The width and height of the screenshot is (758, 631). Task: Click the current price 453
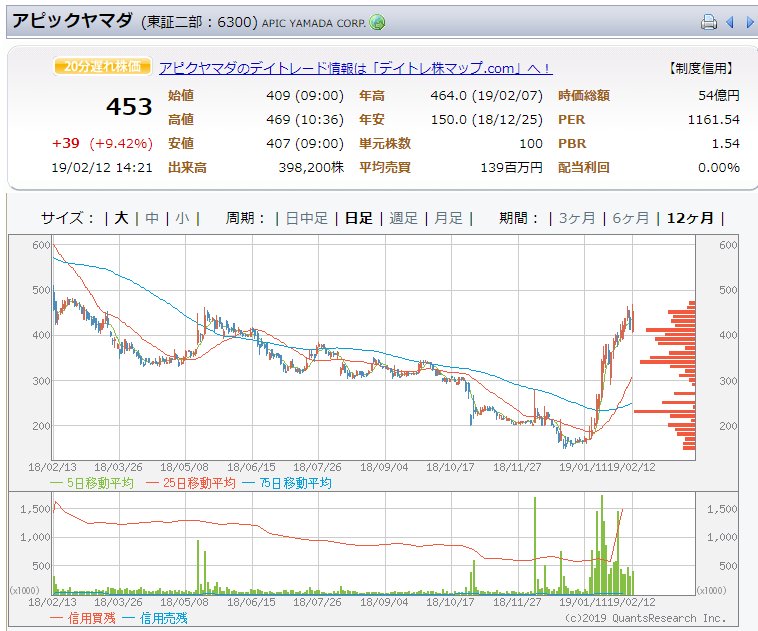pyautogui.click(x=129, y=106)
